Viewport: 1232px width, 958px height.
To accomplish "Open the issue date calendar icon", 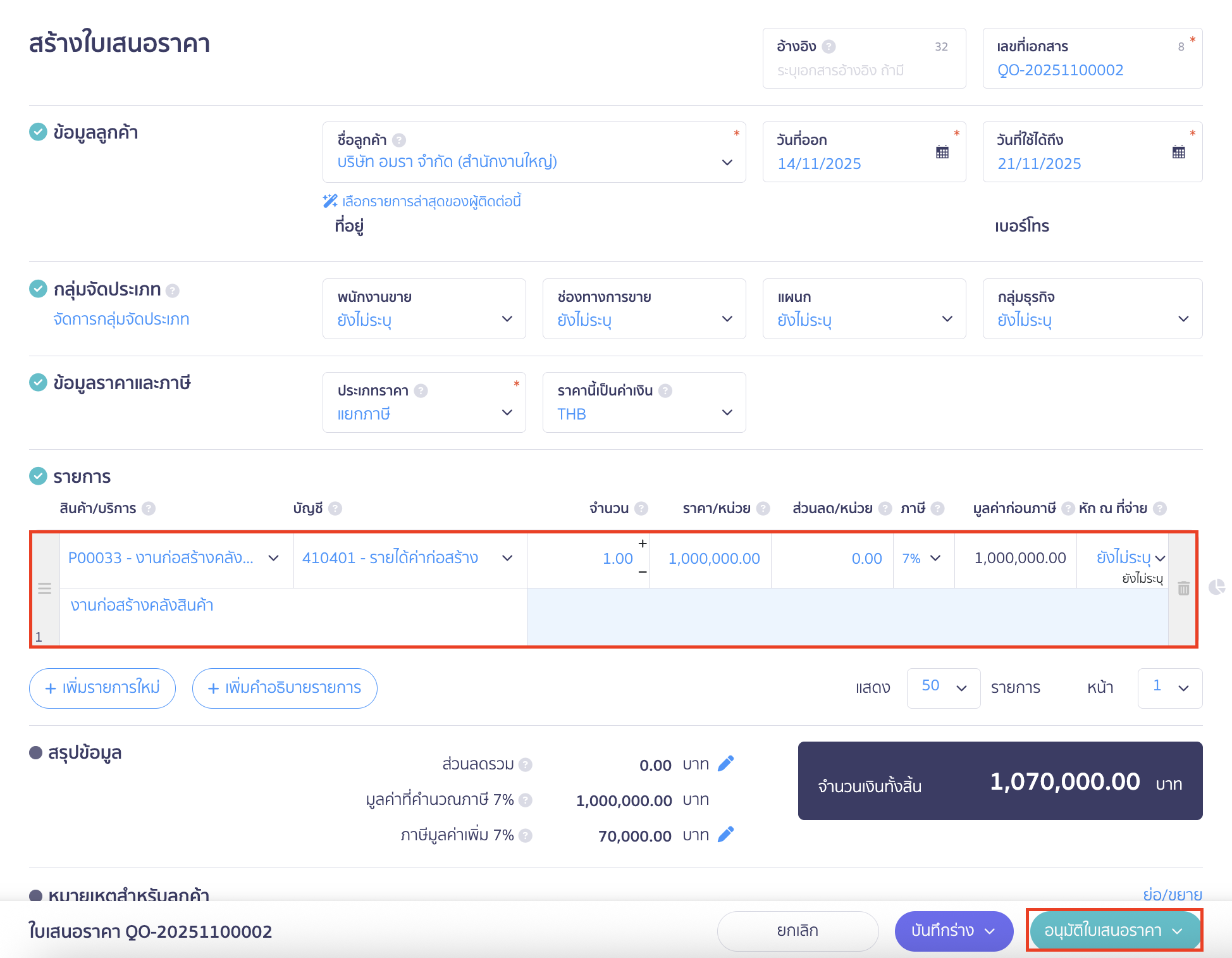I will pos(942,152).
